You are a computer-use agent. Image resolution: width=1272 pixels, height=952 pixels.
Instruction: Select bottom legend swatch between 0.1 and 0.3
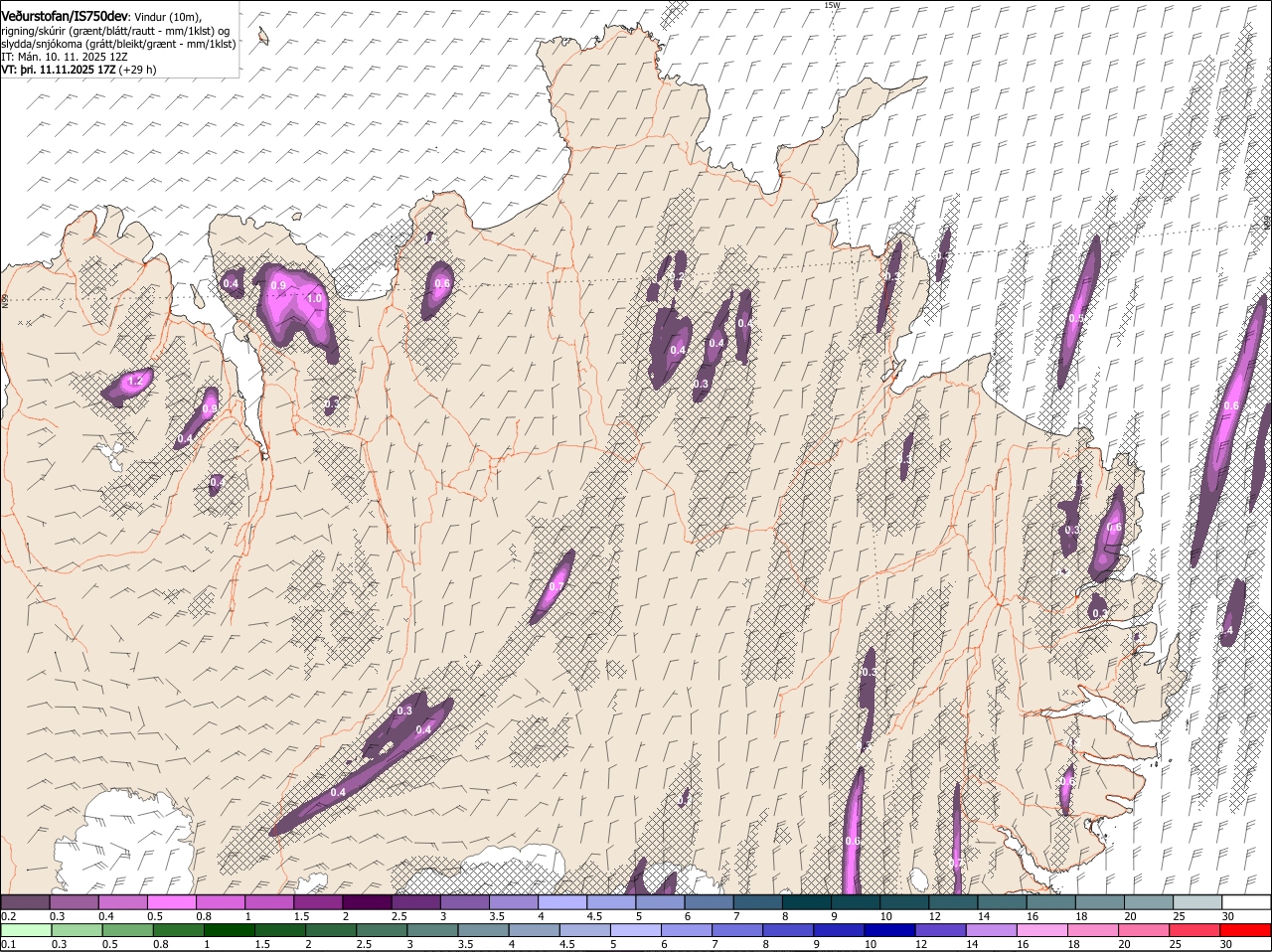coord(25,930)
